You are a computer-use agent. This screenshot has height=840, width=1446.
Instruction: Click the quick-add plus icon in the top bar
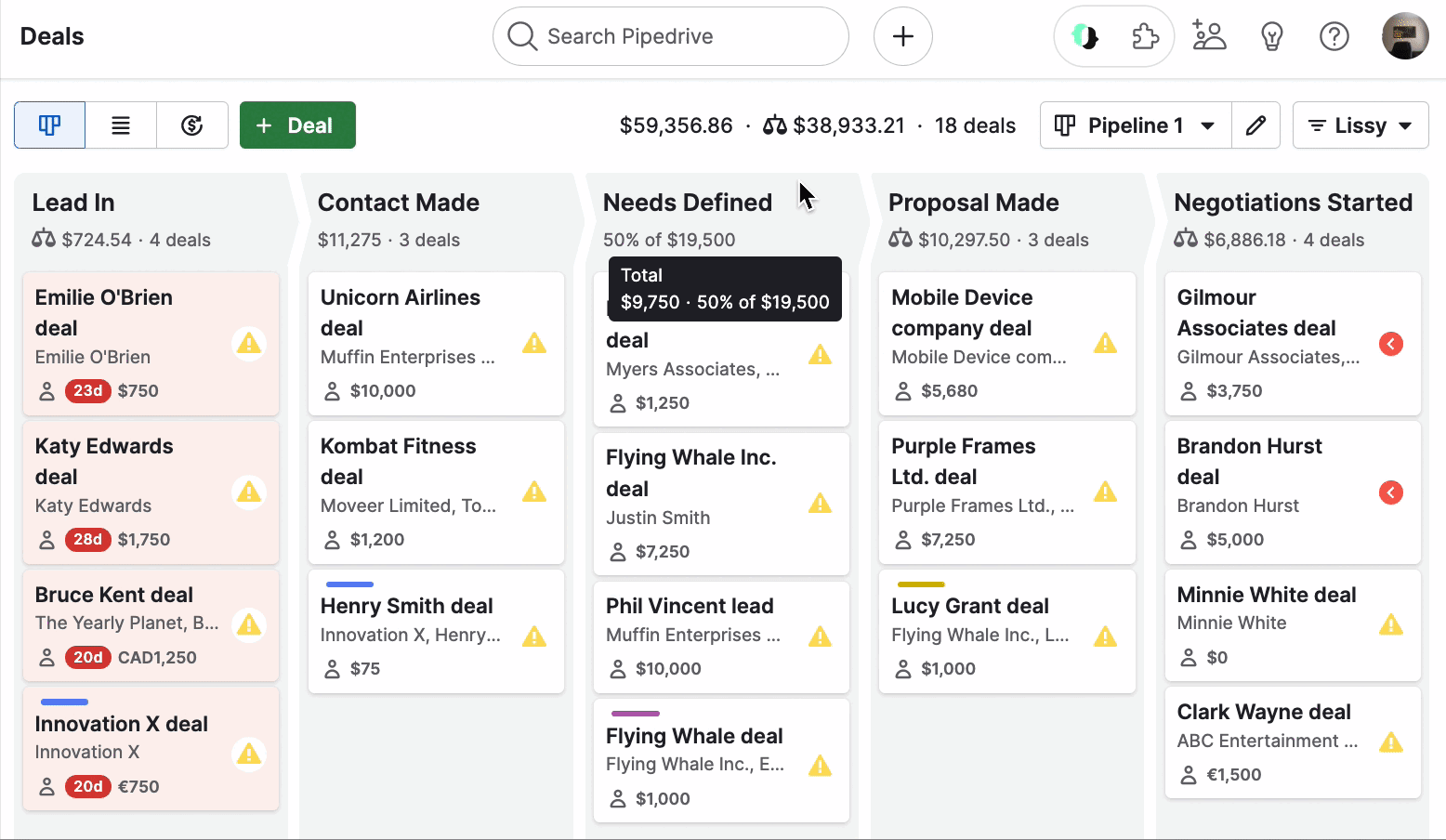tap(902, 36)
